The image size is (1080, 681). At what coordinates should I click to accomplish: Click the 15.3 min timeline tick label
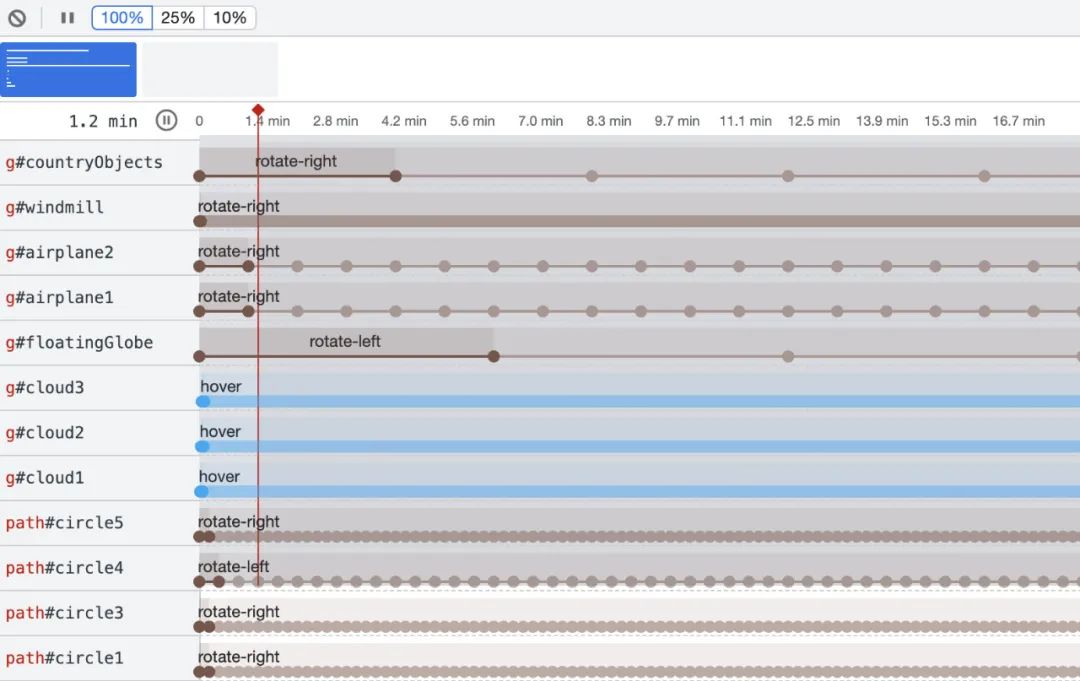[x=951, y=121]
